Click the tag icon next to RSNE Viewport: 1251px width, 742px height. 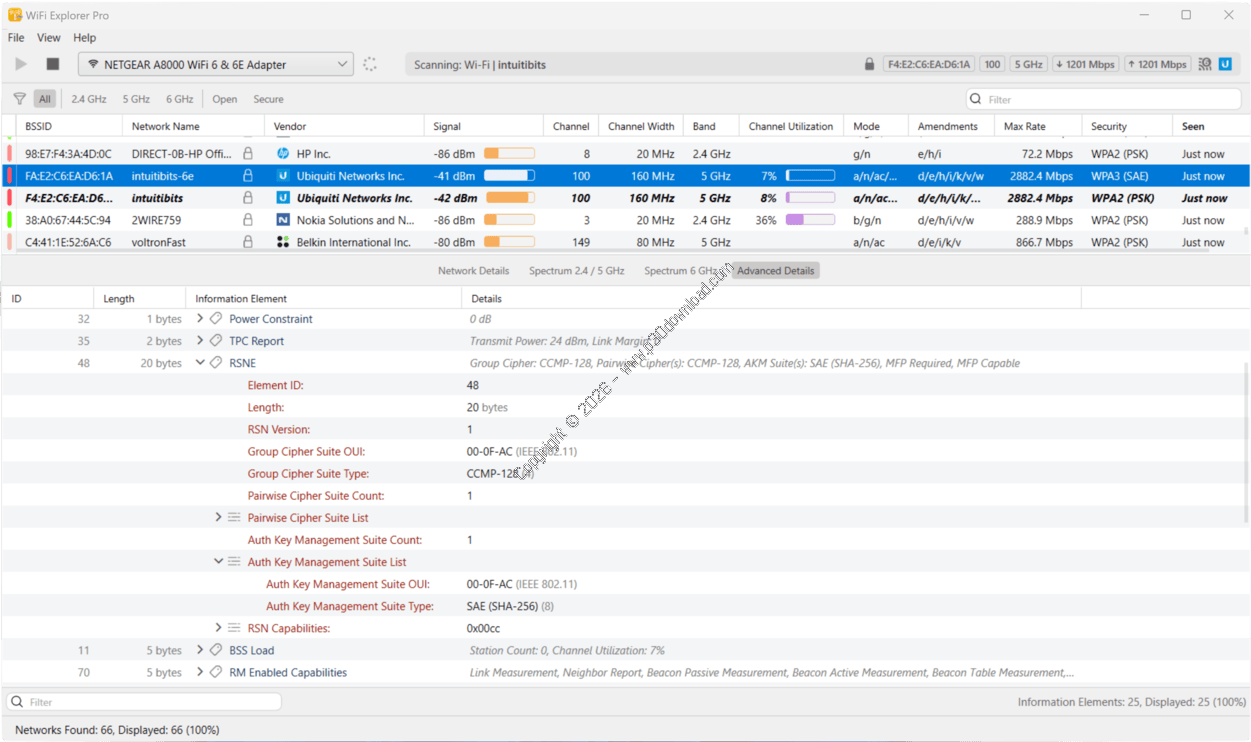(216, 363)
